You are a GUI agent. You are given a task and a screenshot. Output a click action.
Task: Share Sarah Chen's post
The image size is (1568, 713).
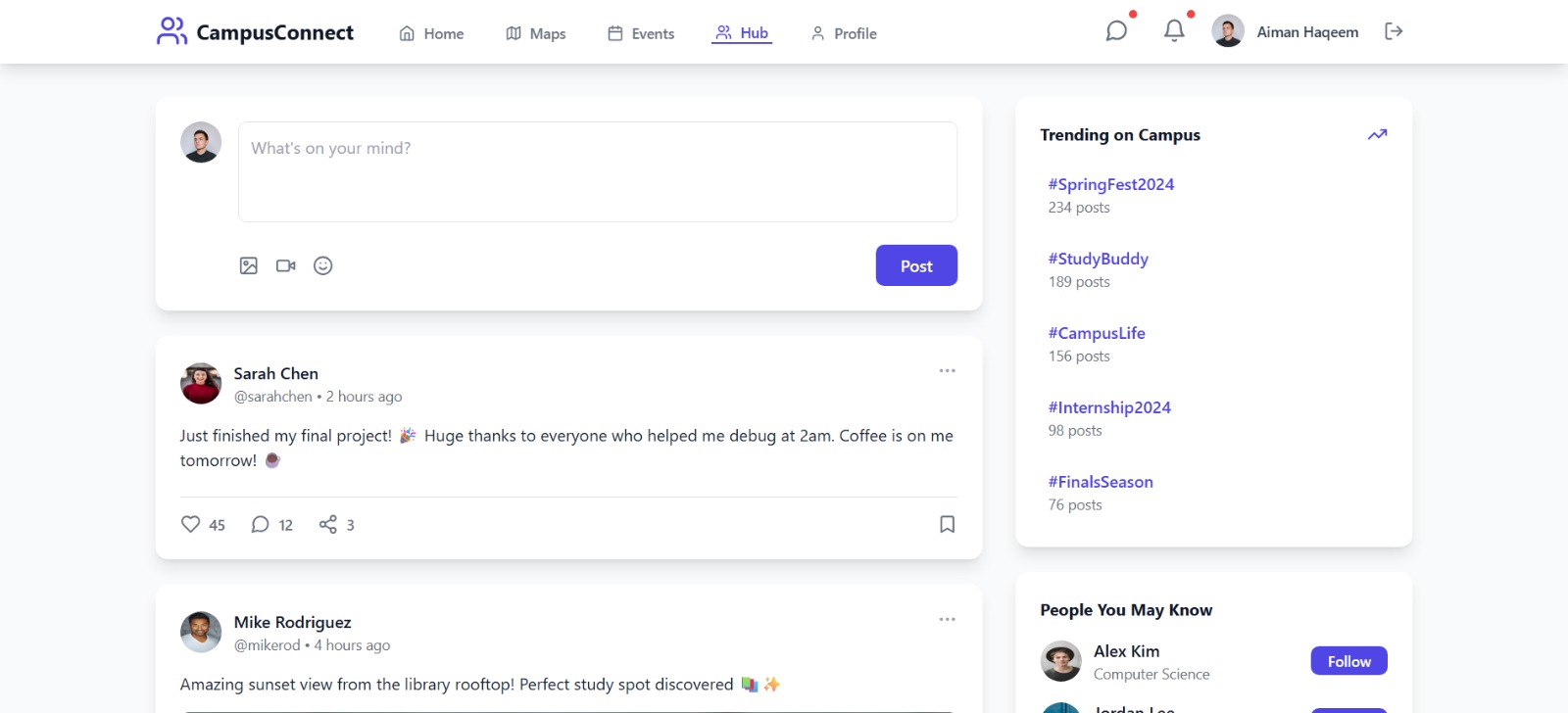(x=328, y=524)
